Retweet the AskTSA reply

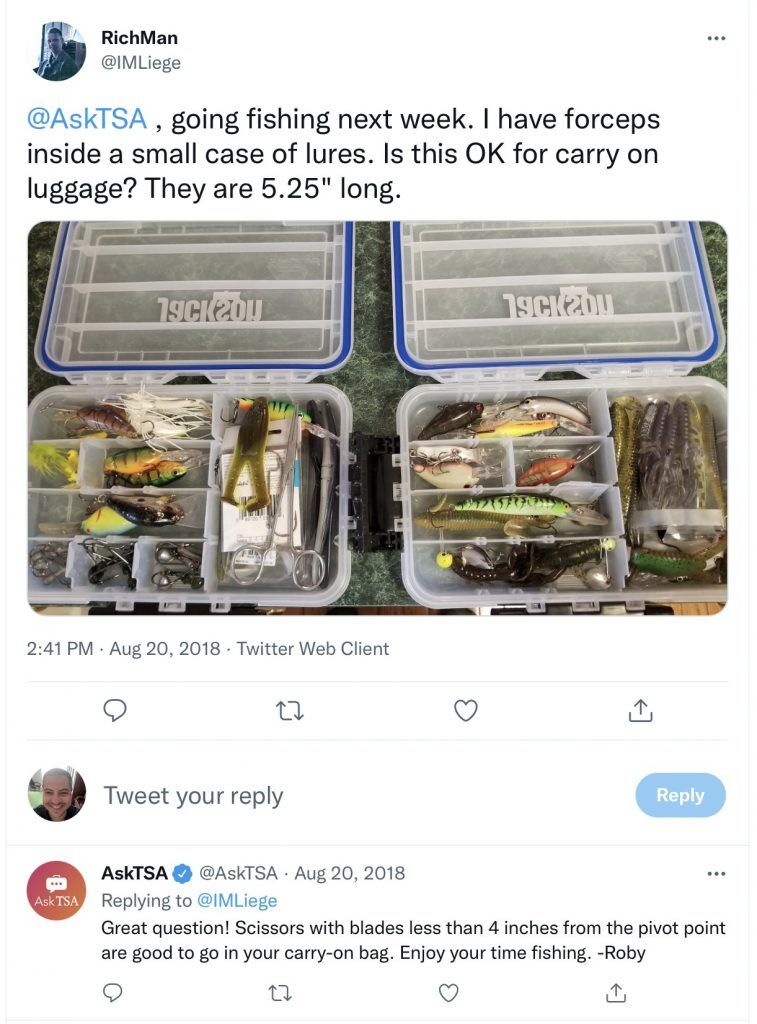[280, 993]
